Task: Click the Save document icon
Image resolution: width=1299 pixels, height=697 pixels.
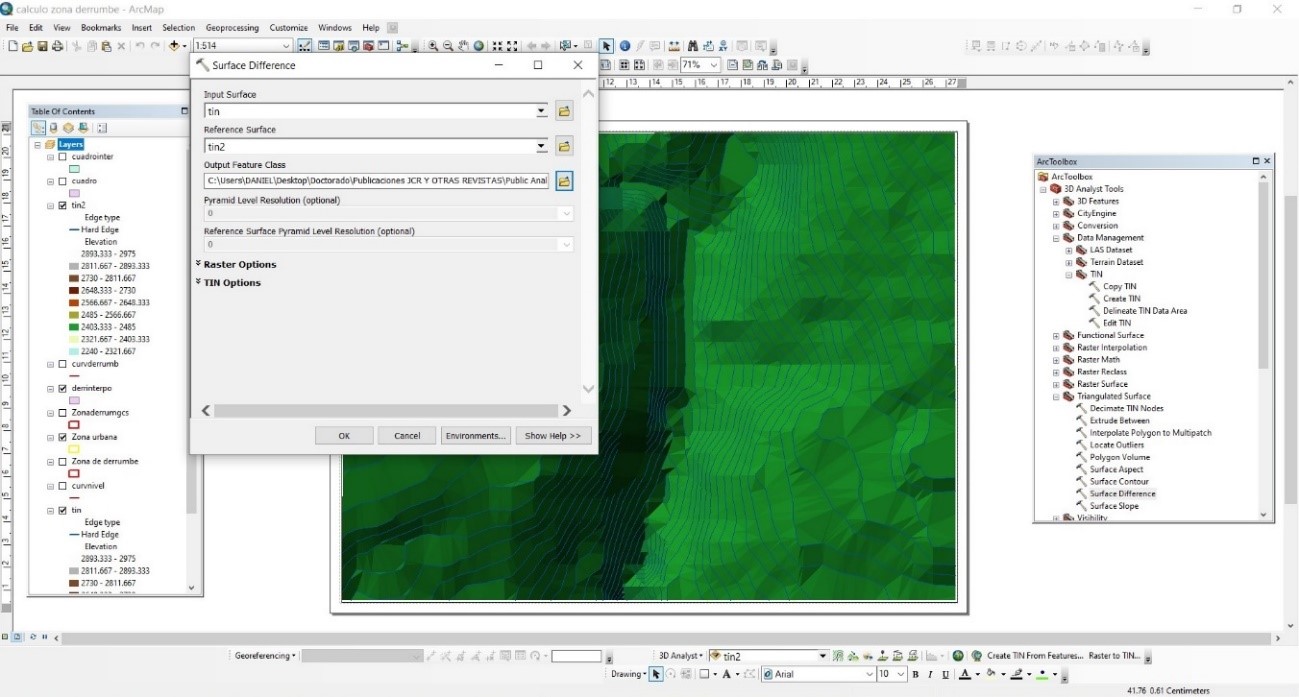Action: click(x=43, y=46)
